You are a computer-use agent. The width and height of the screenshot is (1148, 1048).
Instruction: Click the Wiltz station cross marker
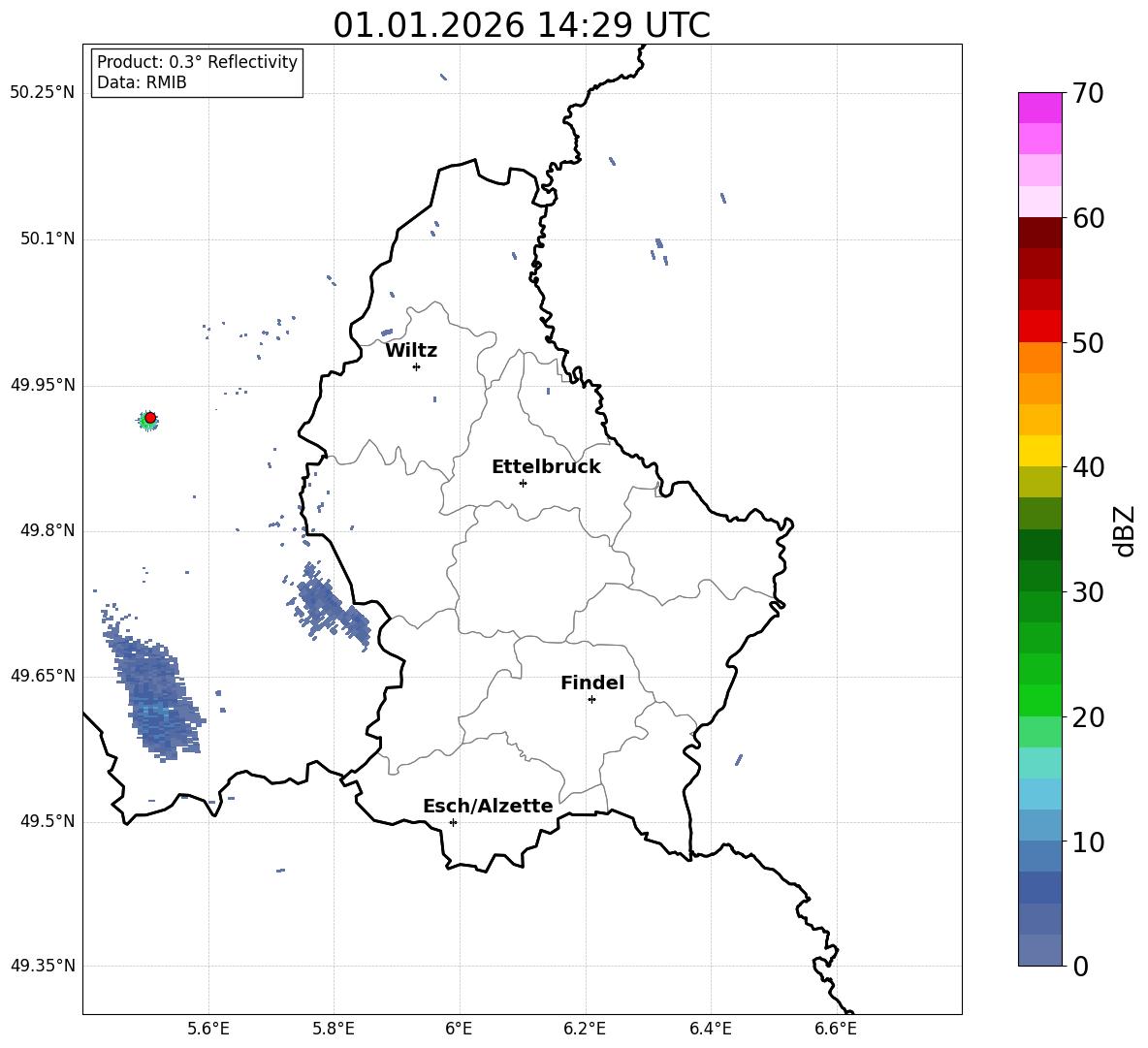[x=417, y=366]
